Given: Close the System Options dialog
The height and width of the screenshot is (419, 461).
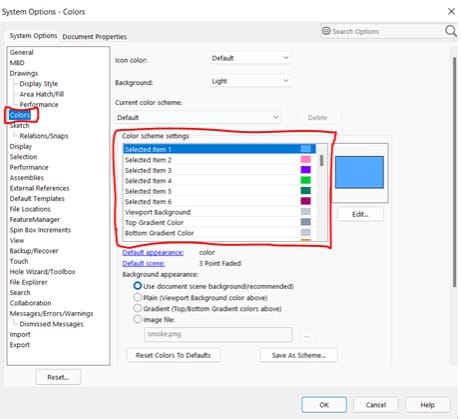Looking at the screenshot, I should point(451,12).
